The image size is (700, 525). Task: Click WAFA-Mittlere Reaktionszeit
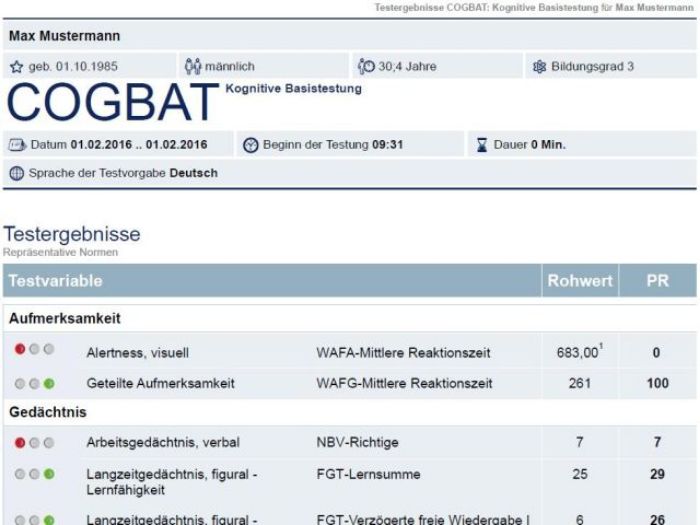(403, 353)
